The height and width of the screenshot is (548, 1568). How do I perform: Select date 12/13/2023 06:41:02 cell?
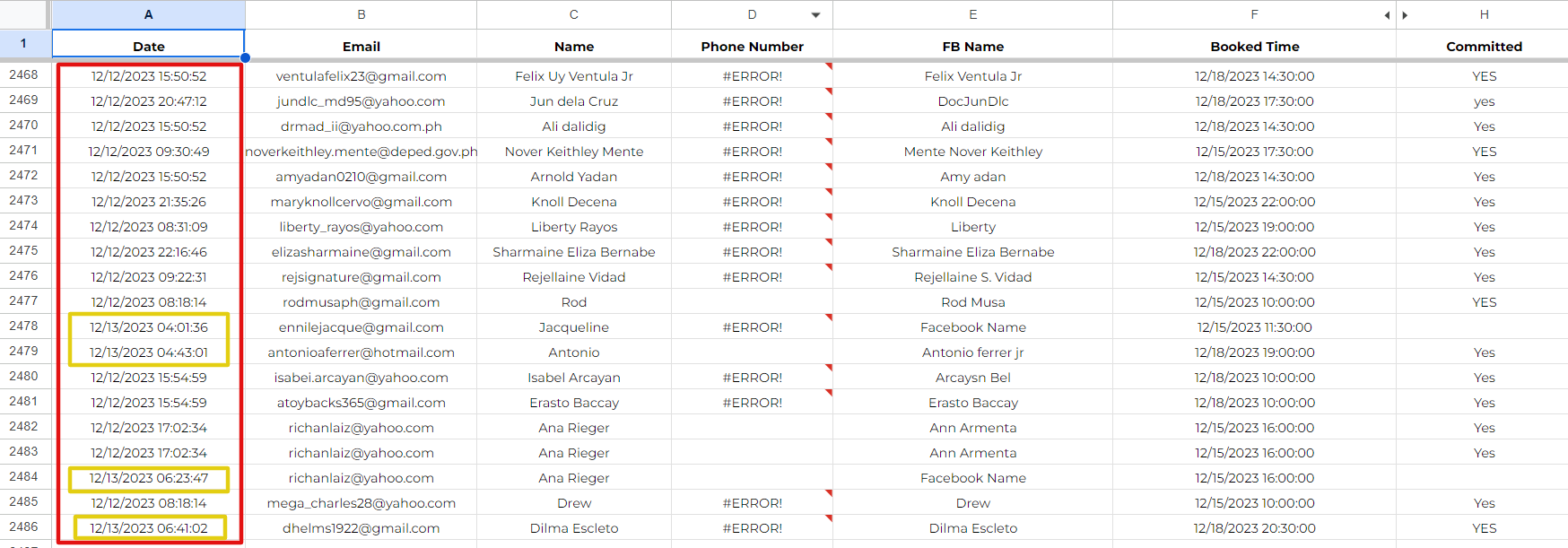(x=148, y=528)
